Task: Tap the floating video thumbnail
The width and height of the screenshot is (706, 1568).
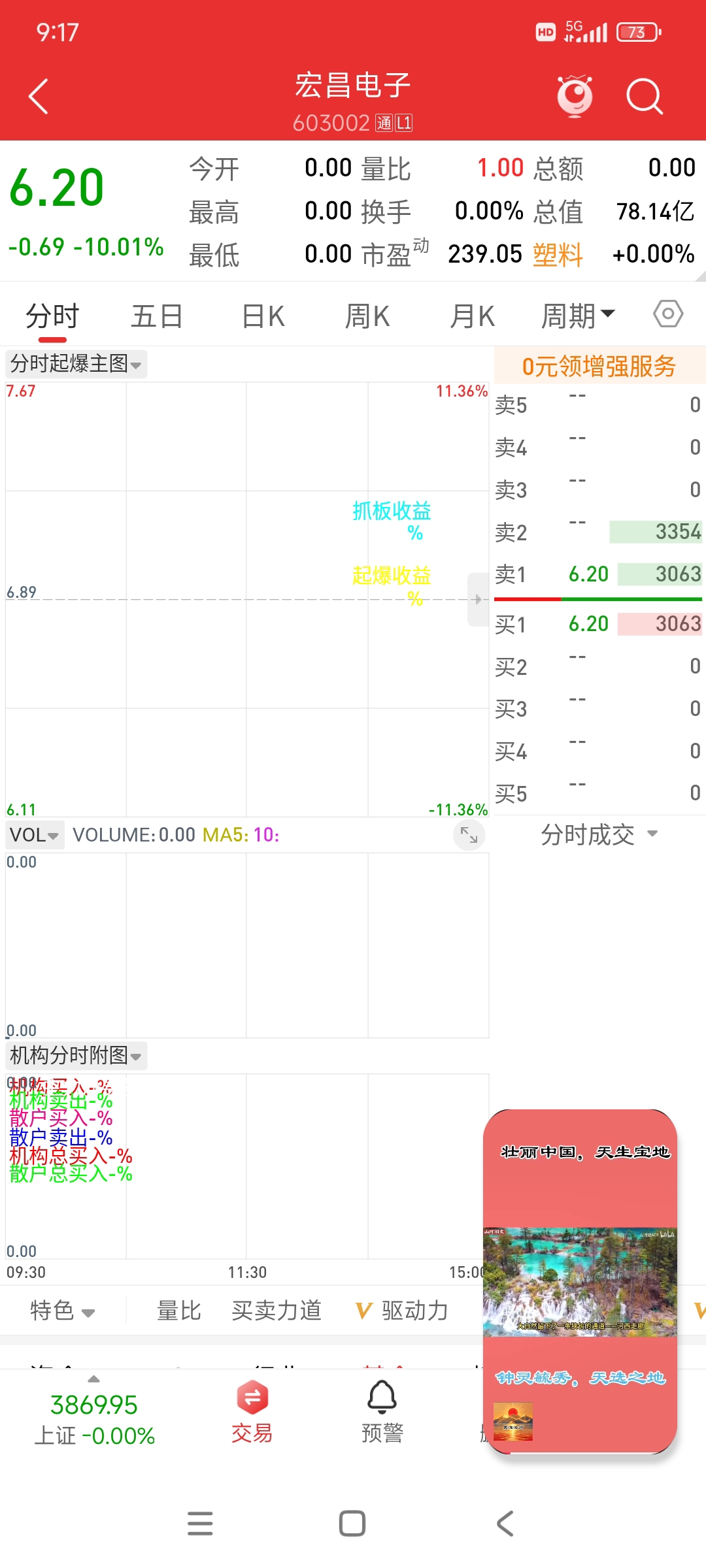Action: tap(580, 1281)
